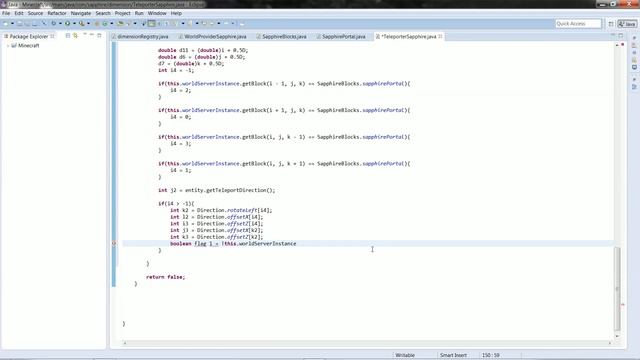Open the Navigate menu
The width and height of the screenshot is (640, 360).
[x=81, y=13]
